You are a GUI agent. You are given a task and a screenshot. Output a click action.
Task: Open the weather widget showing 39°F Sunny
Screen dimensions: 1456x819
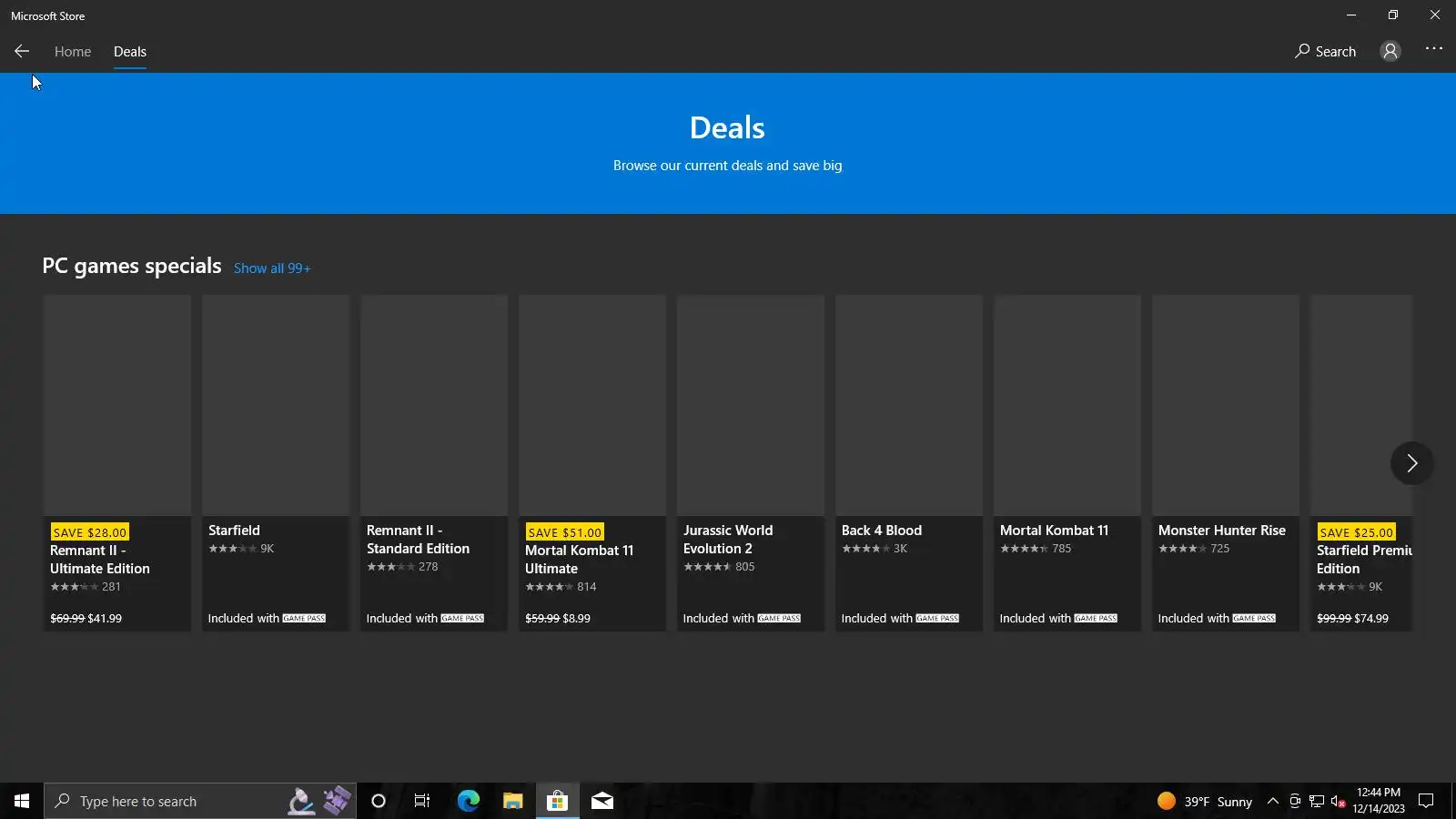coord(1204,801)
